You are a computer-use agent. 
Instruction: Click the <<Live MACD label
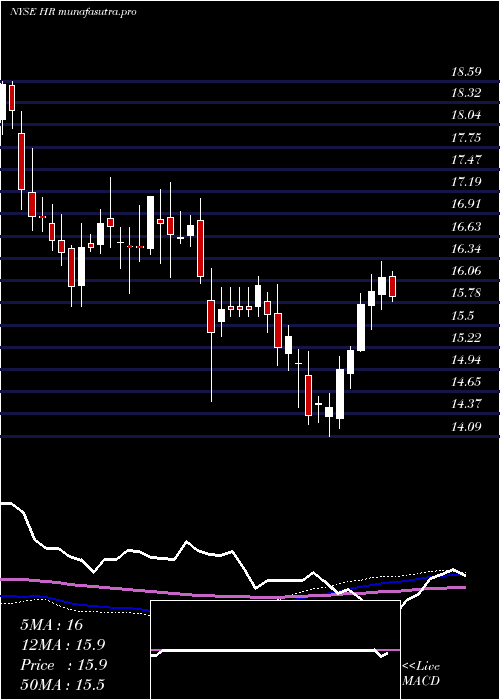pos(421,674)
